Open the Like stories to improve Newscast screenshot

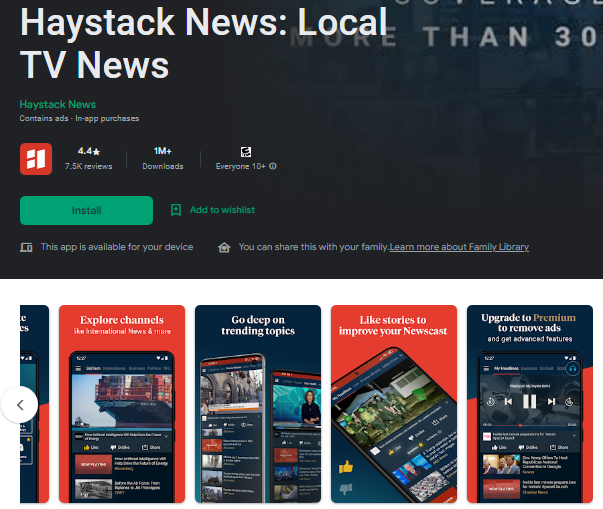[394, 404]
